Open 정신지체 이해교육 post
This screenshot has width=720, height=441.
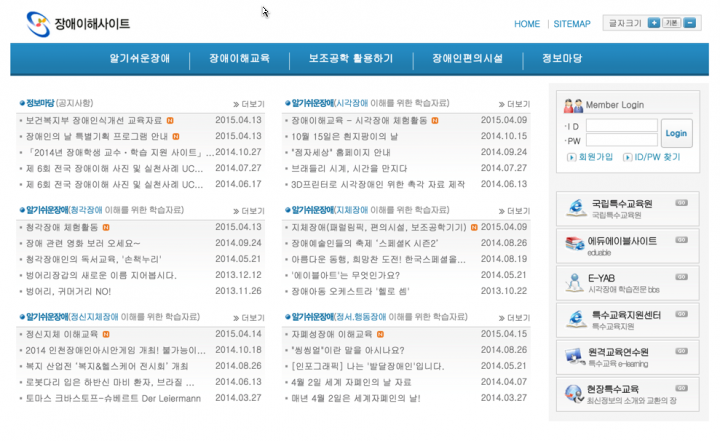click(x=62, y=334)
